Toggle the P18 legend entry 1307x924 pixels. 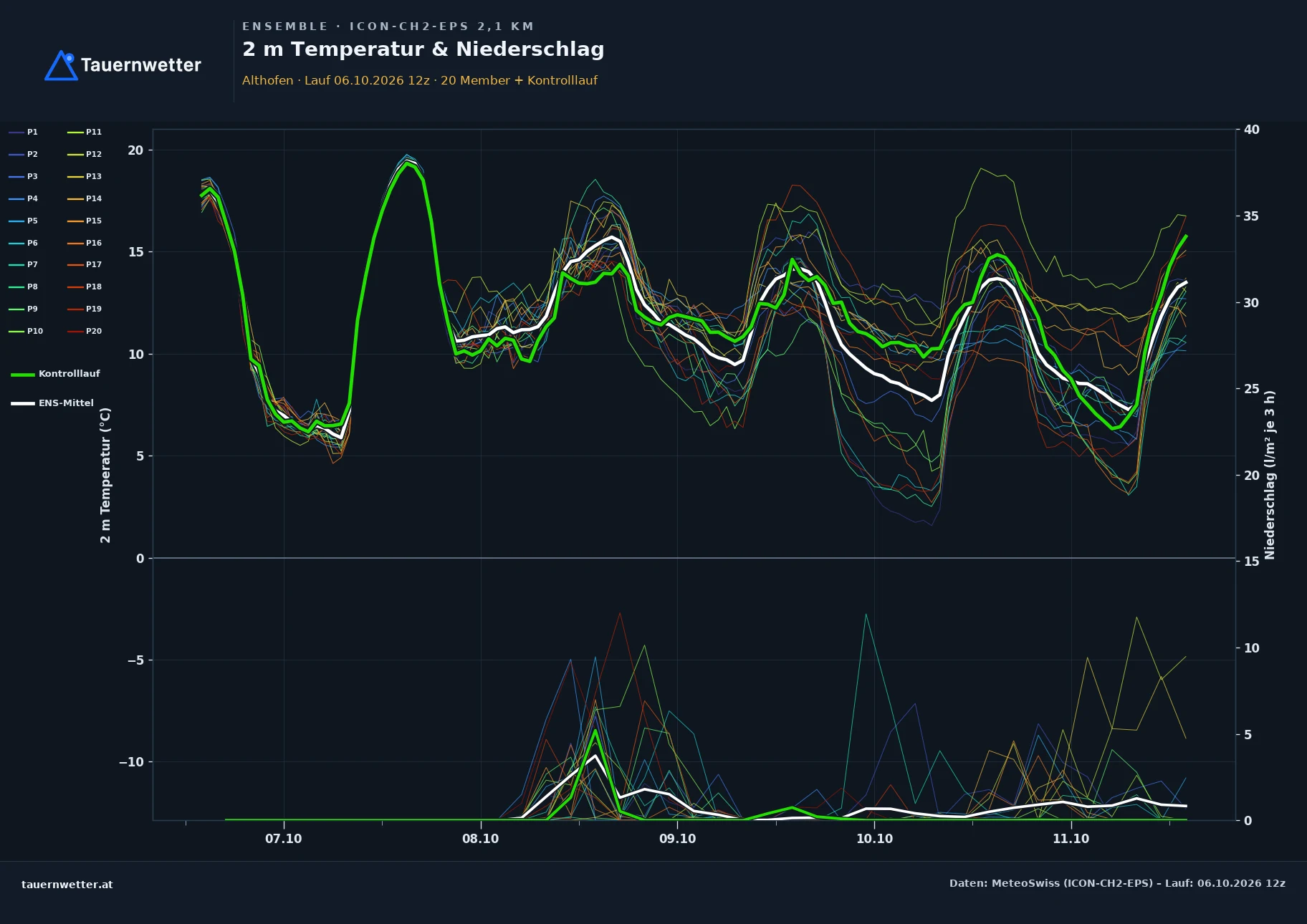point(85,287)
